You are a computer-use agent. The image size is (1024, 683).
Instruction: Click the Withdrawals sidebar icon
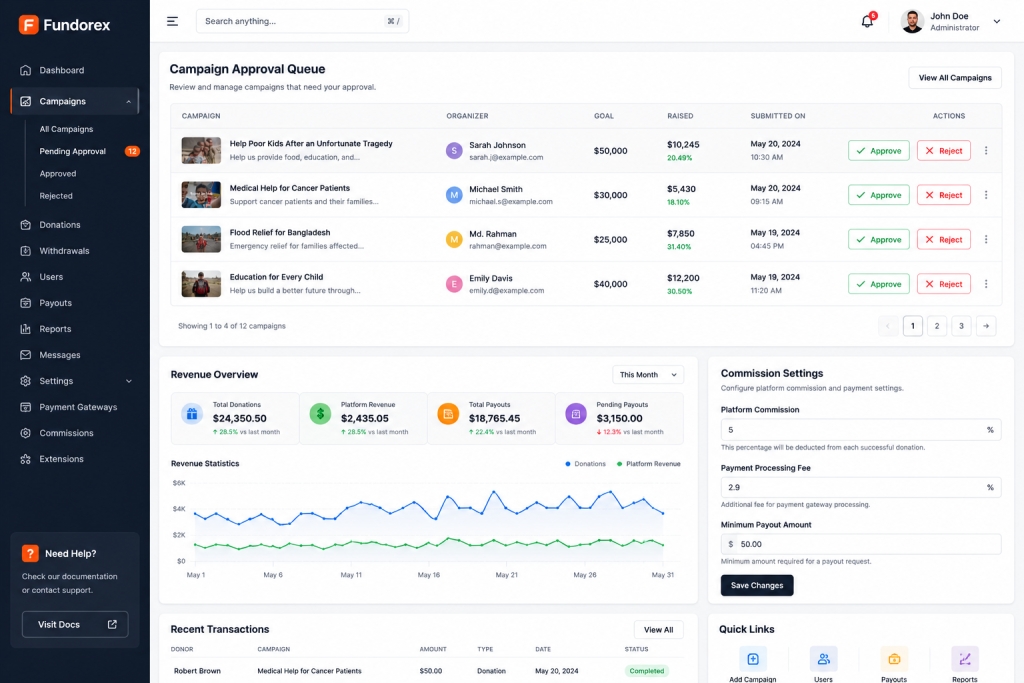pyautogui.click(x=25, y=251)
